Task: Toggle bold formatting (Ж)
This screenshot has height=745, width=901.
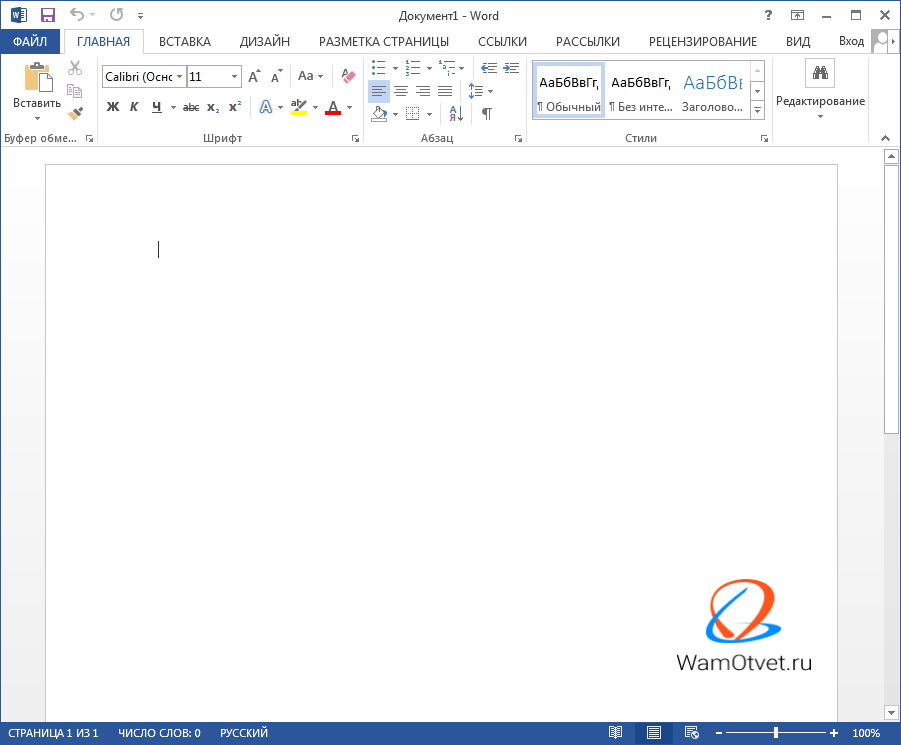Action: (112, 107)
